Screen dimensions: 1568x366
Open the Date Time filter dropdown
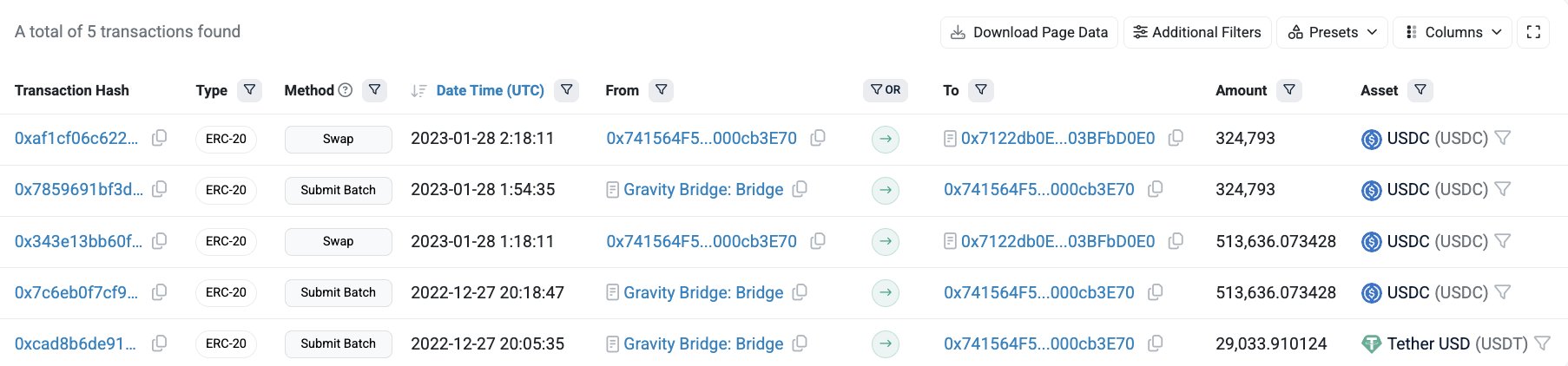click(567, 90)
